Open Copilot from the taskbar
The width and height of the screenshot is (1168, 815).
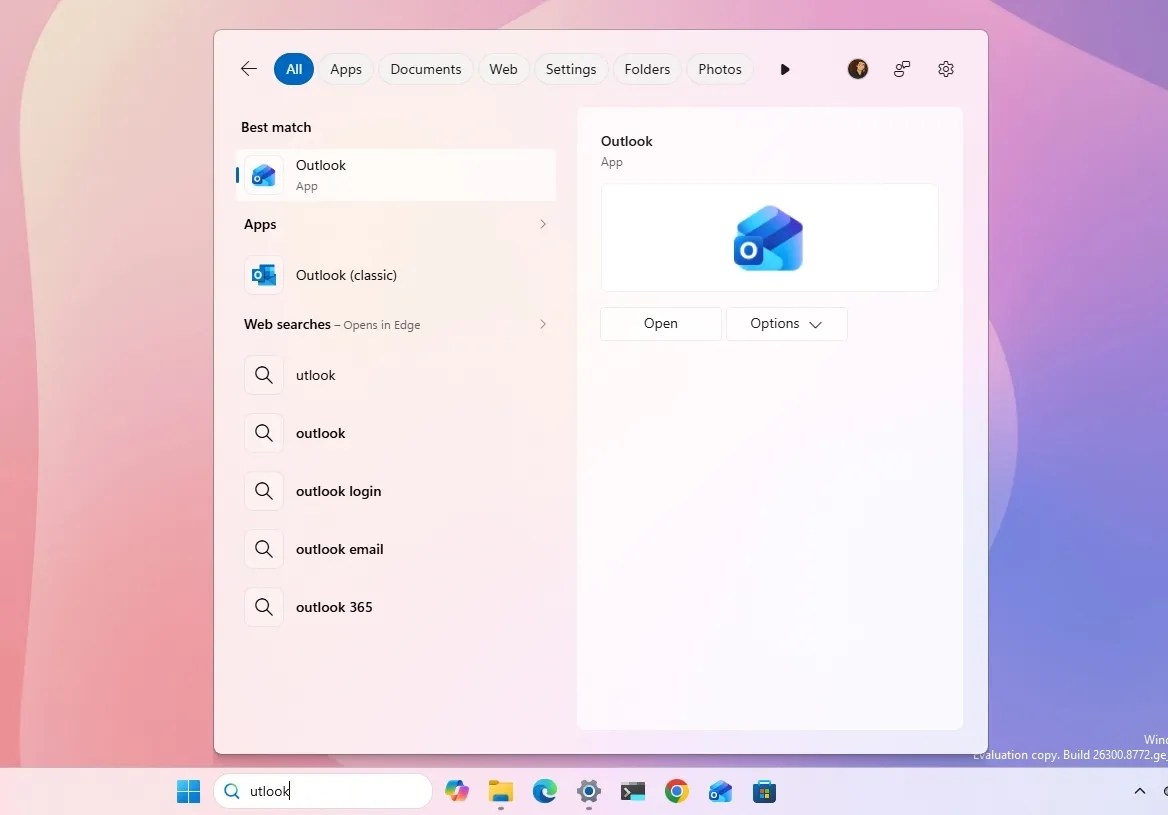[x=457, y=791]
